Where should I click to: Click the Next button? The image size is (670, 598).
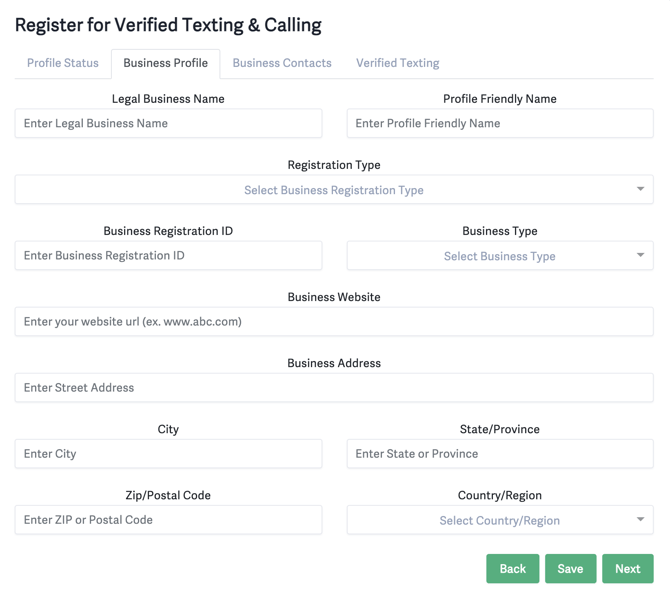pos(627,569)
